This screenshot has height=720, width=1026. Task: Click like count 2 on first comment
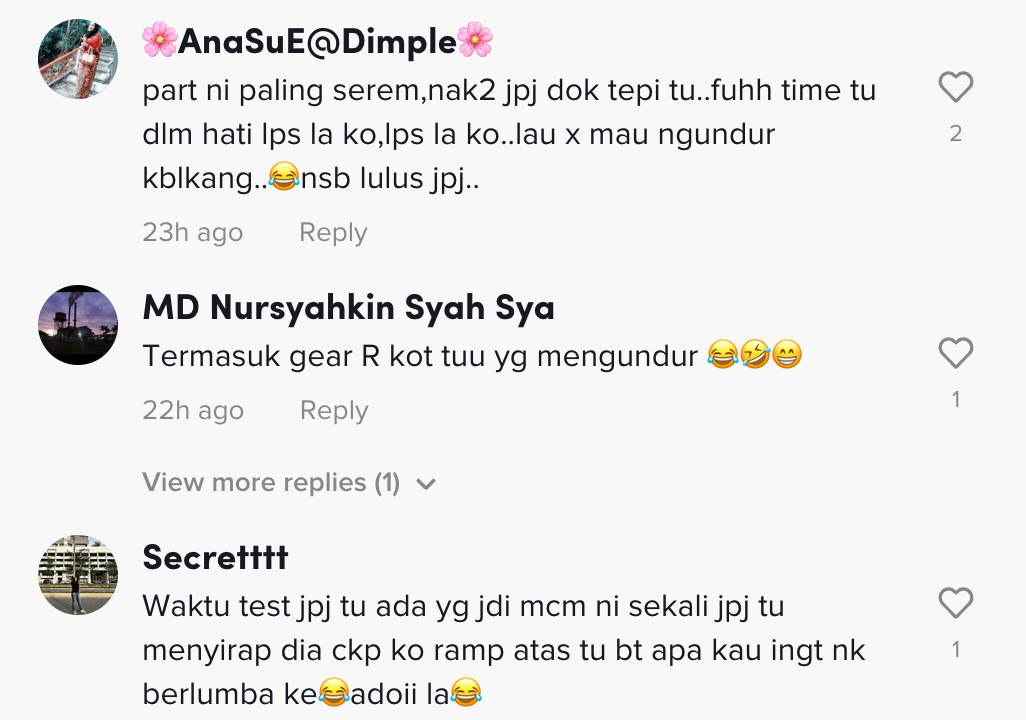tap(955, 134)
